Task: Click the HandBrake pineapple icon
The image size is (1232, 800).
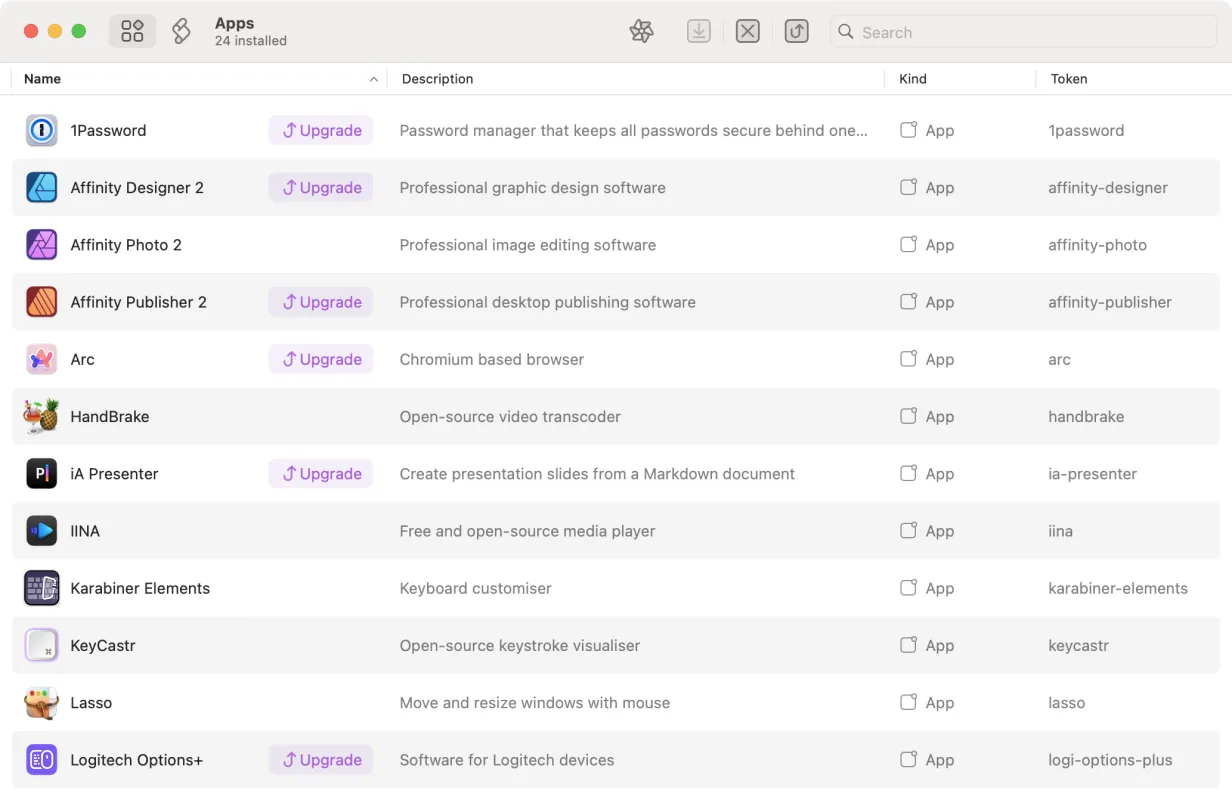Action: (x=41, y=416)
